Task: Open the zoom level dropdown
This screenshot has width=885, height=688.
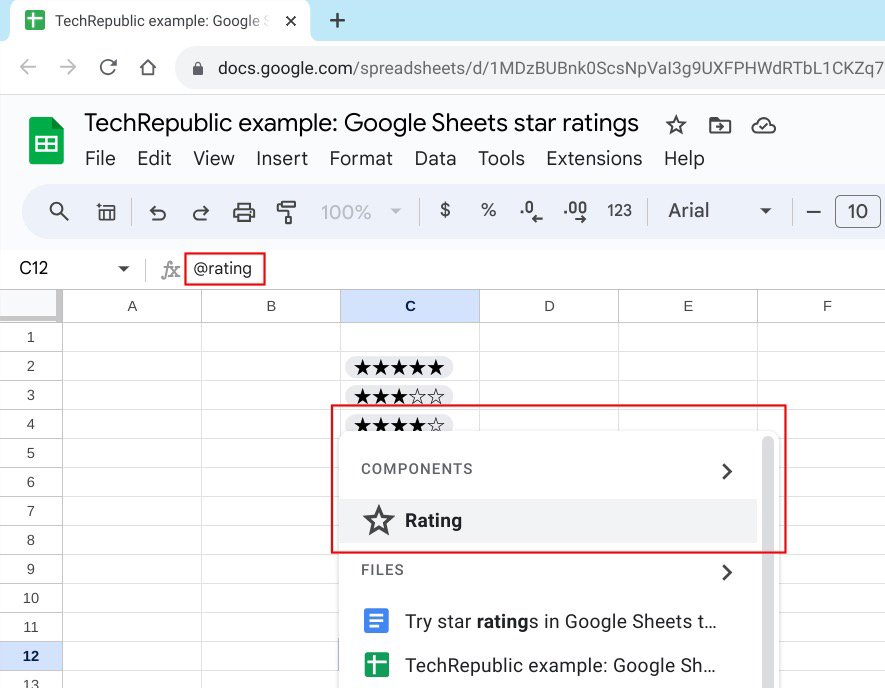Action: [x=363, y=211]
